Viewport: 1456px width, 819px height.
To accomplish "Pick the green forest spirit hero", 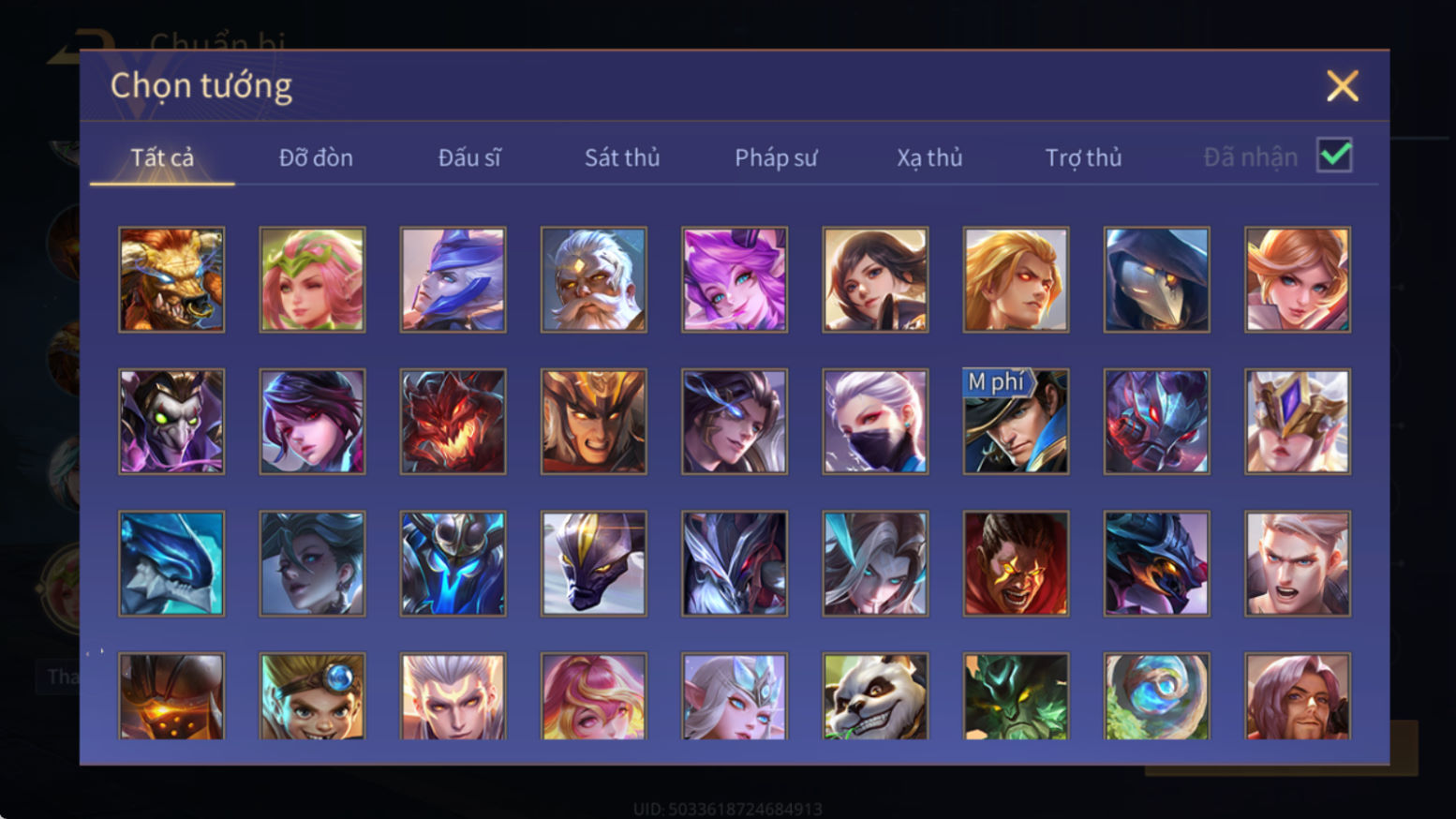I will coord(1016,696).
